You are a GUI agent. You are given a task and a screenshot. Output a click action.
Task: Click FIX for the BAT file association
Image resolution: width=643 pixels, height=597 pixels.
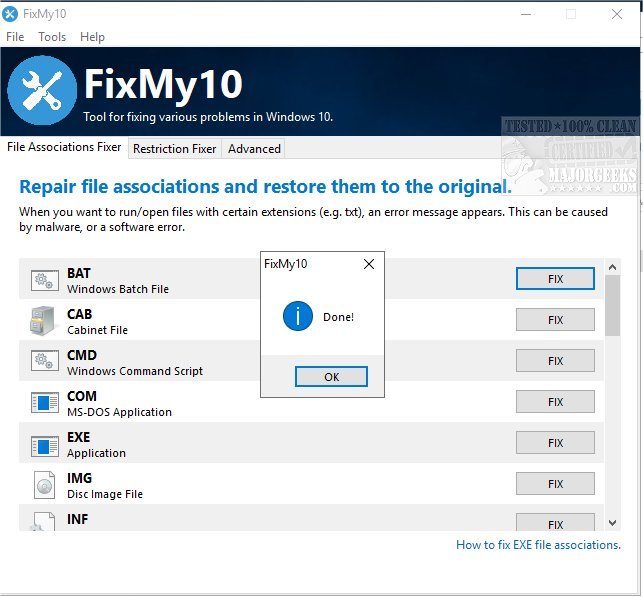tap(555, 279)
